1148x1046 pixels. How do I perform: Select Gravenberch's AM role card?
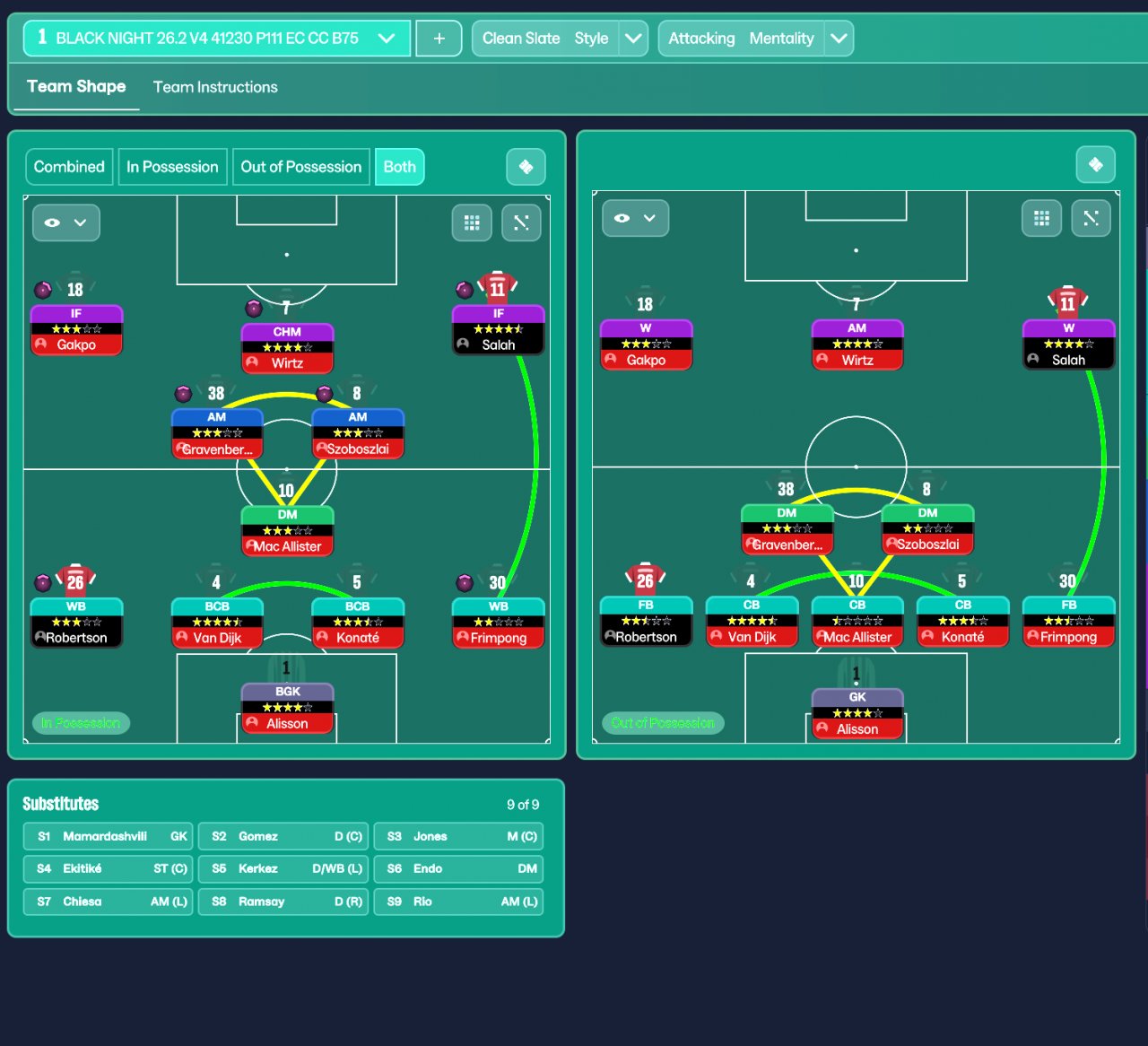[x=217, y=434]
